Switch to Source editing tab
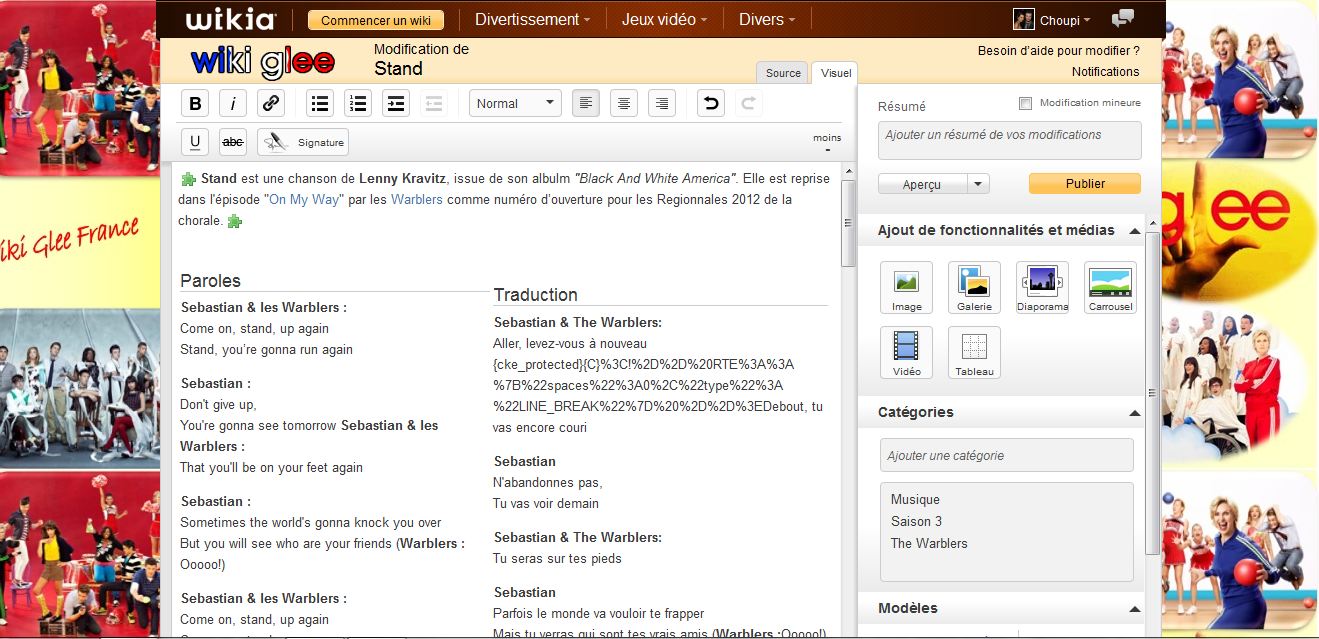Viewport: 1319px width, 639px height. (x=783, y=72)
